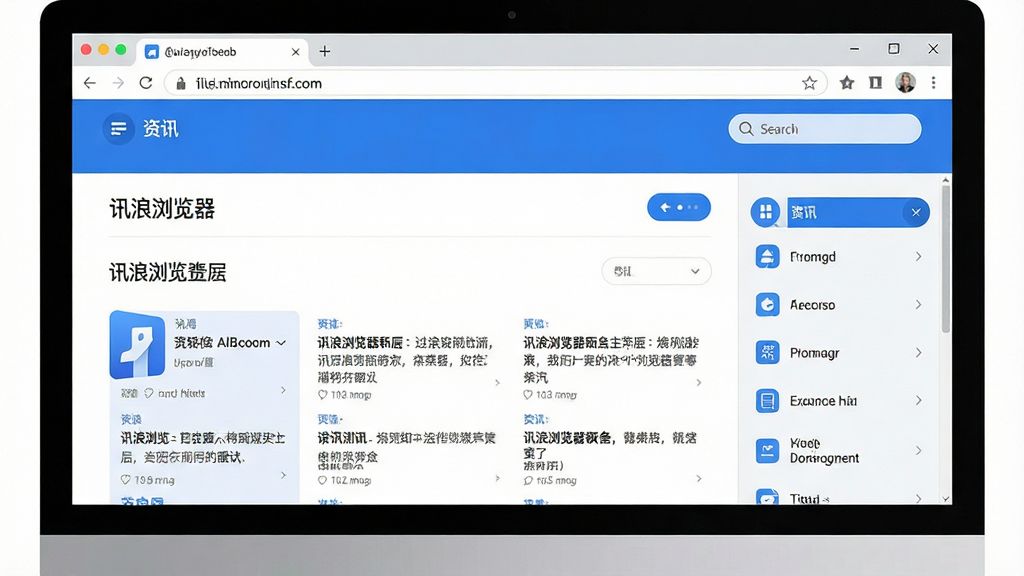Open the filled star favorites icon
Viewport: 1024px width, 576px height.
847,82
